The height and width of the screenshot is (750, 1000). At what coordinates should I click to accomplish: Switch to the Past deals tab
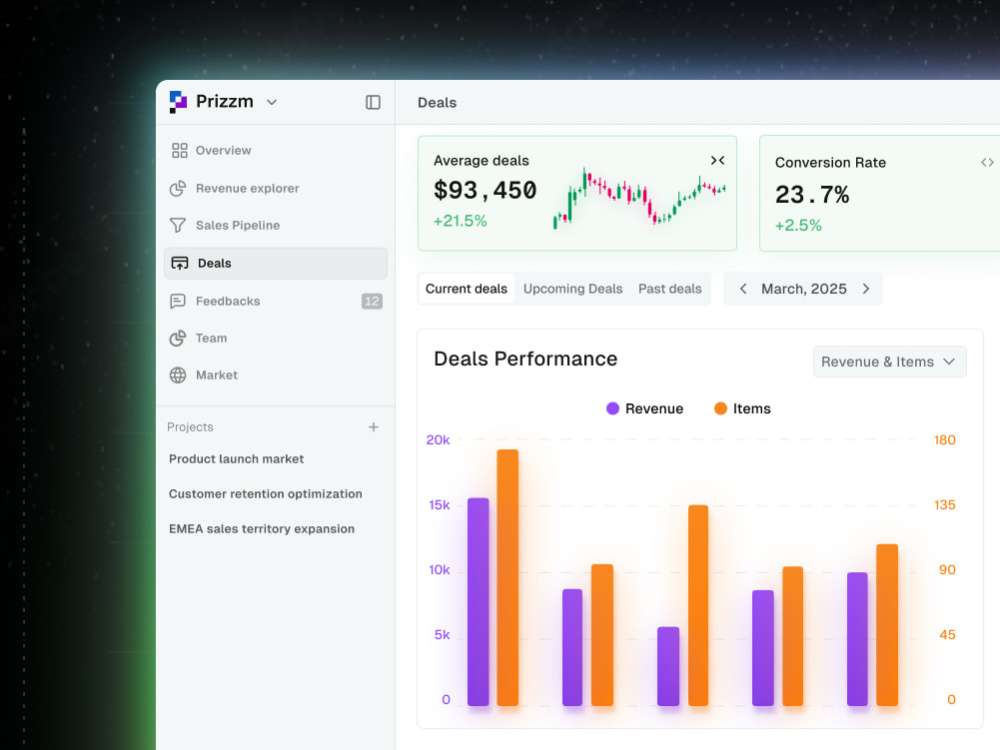670,289
